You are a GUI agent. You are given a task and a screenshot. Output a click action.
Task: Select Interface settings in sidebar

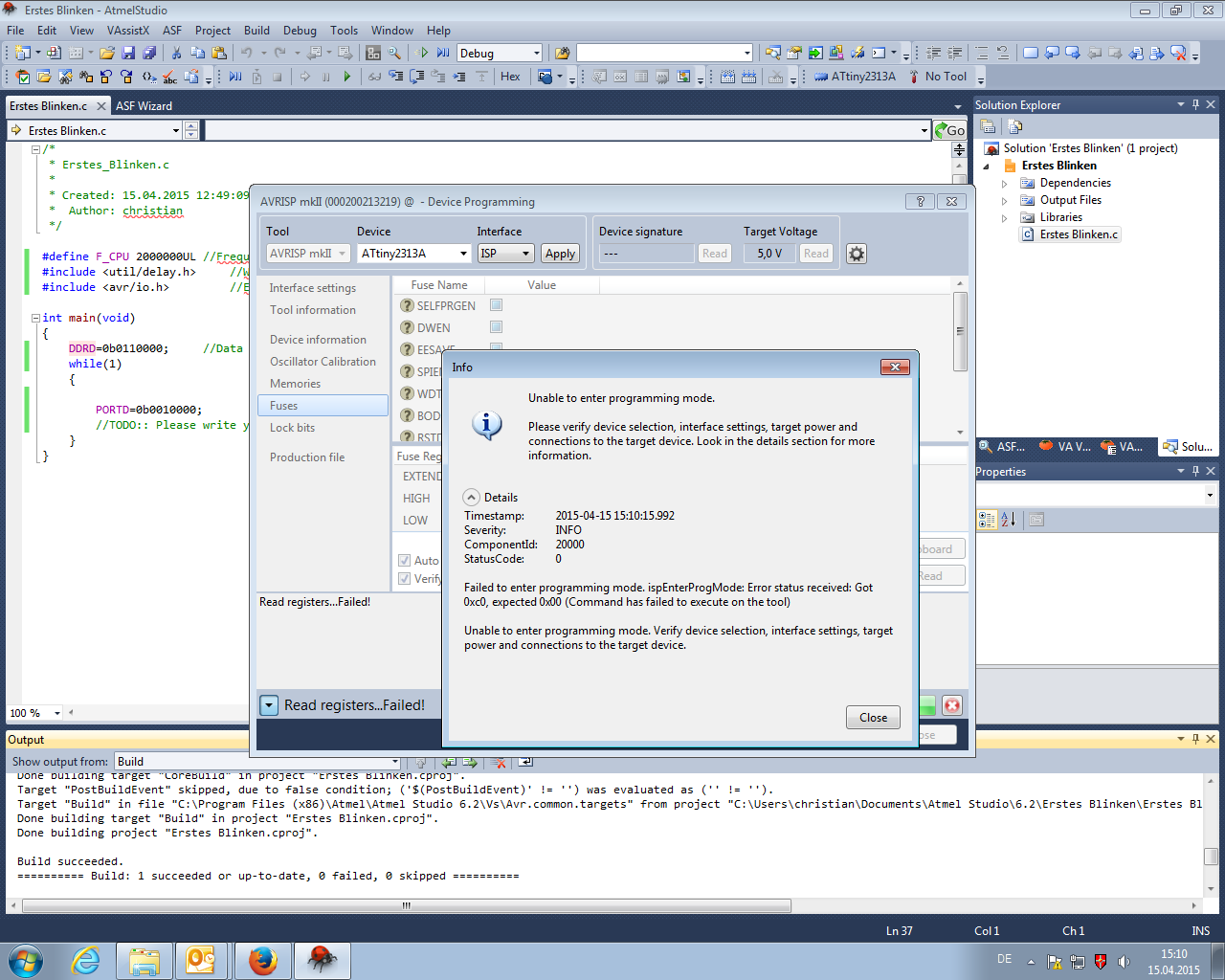pyautogui.click(x=312, y=288)
